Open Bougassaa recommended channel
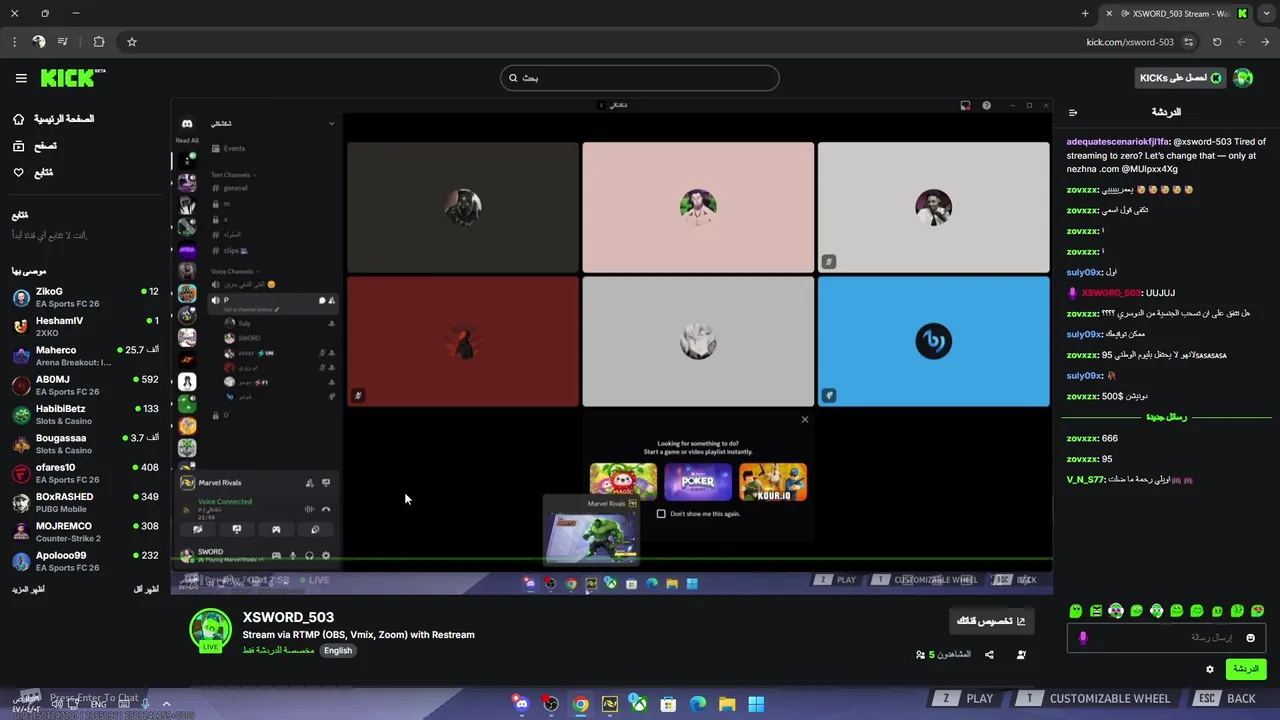The height and width of the screenshot is (720, 1280). (x=85, y=443)
